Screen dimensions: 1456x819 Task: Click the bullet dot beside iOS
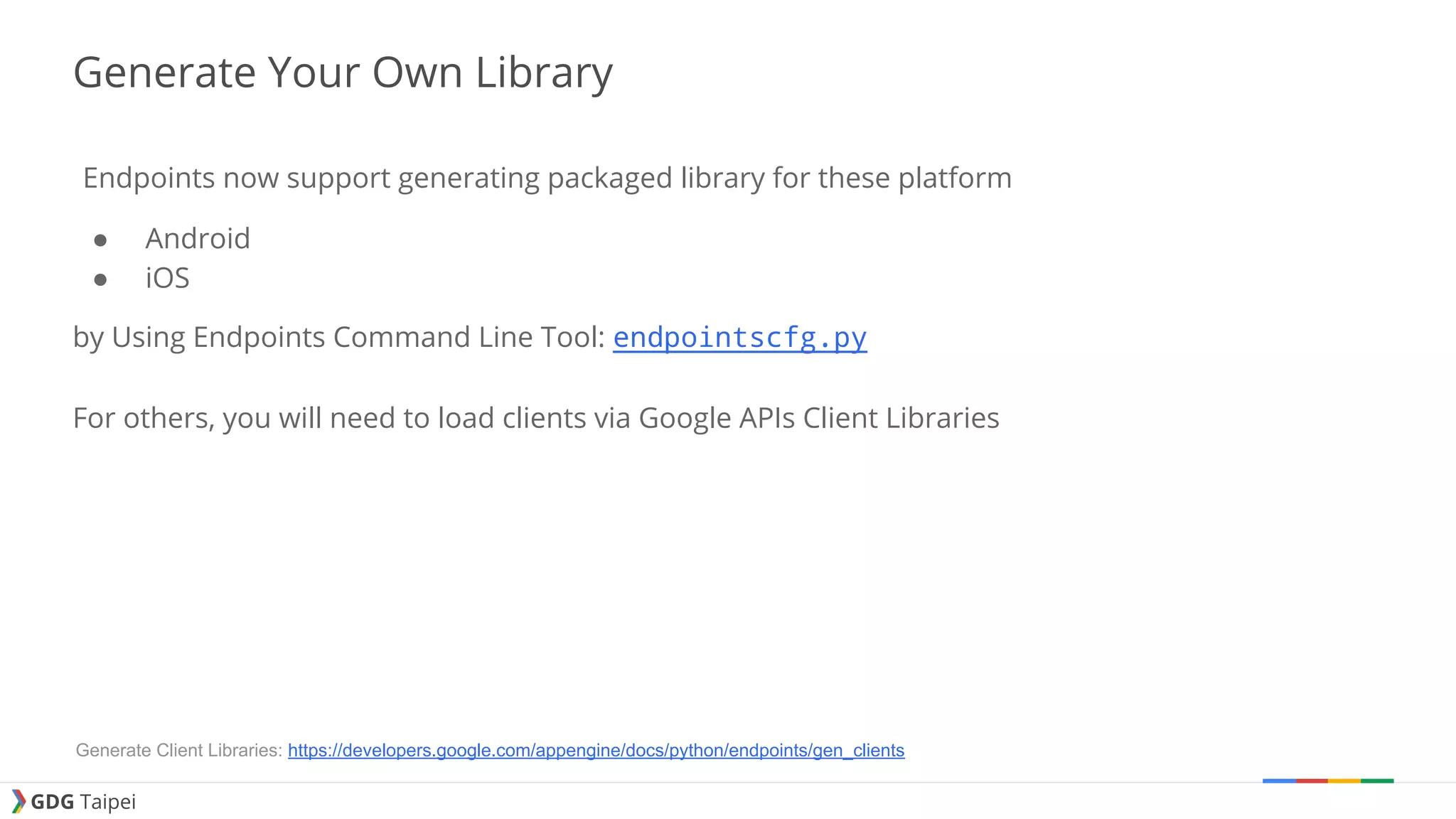click(x=100, y=280)
